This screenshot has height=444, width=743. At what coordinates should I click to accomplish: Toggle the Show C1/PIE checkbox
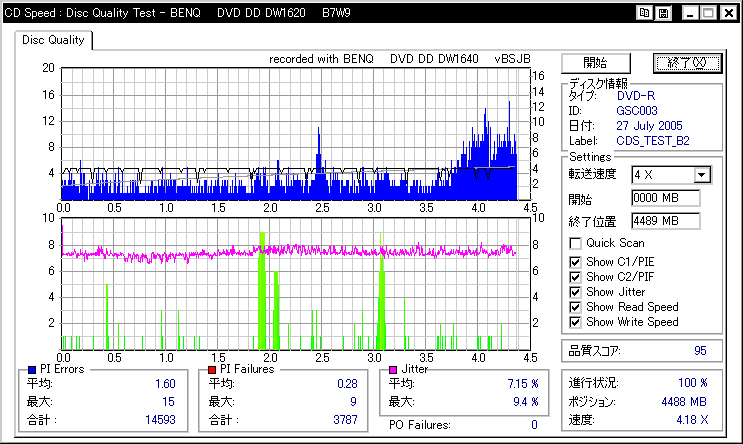point(575,262)
